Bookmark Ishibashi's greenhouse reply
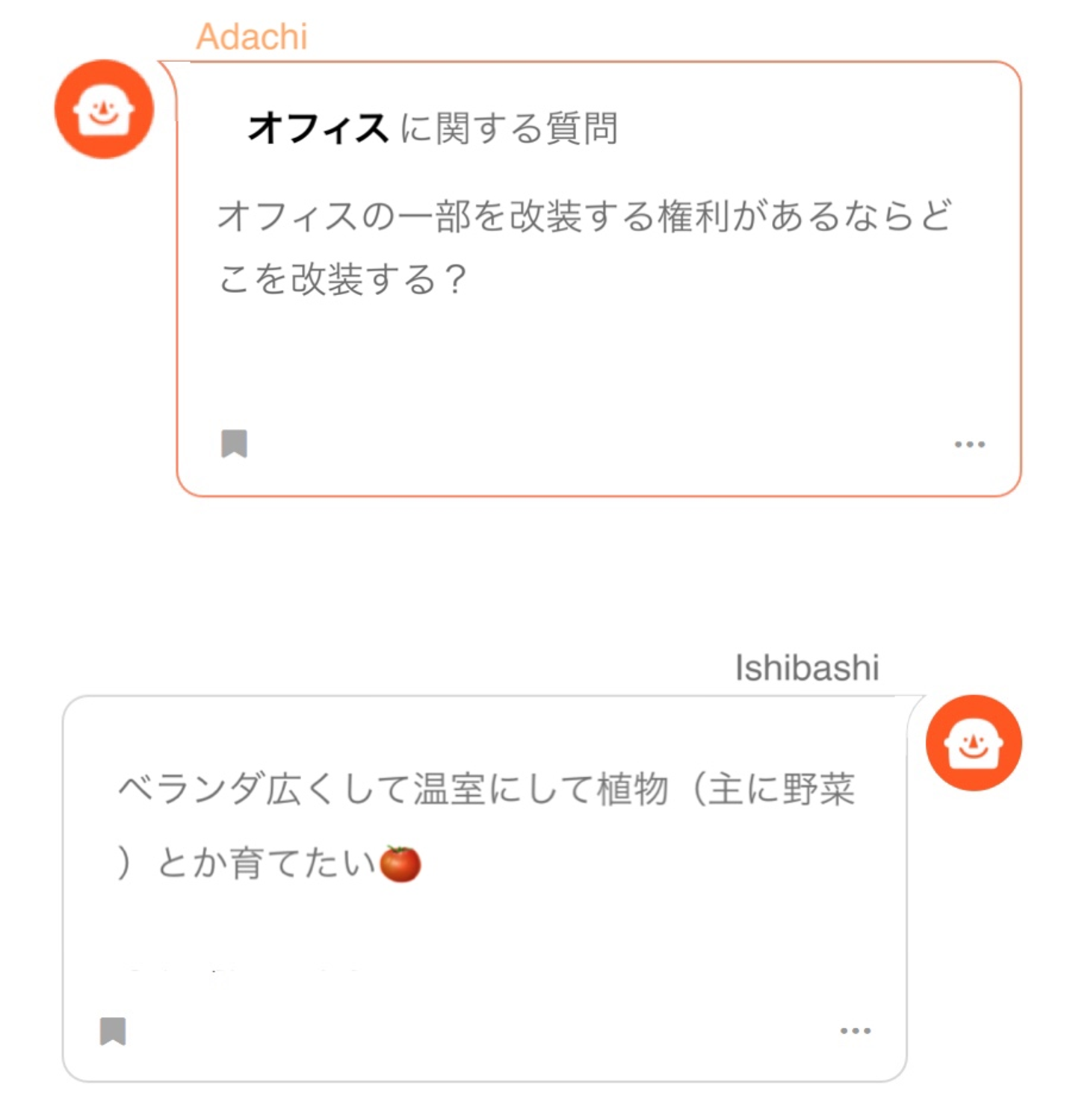 click(113, 1031)
